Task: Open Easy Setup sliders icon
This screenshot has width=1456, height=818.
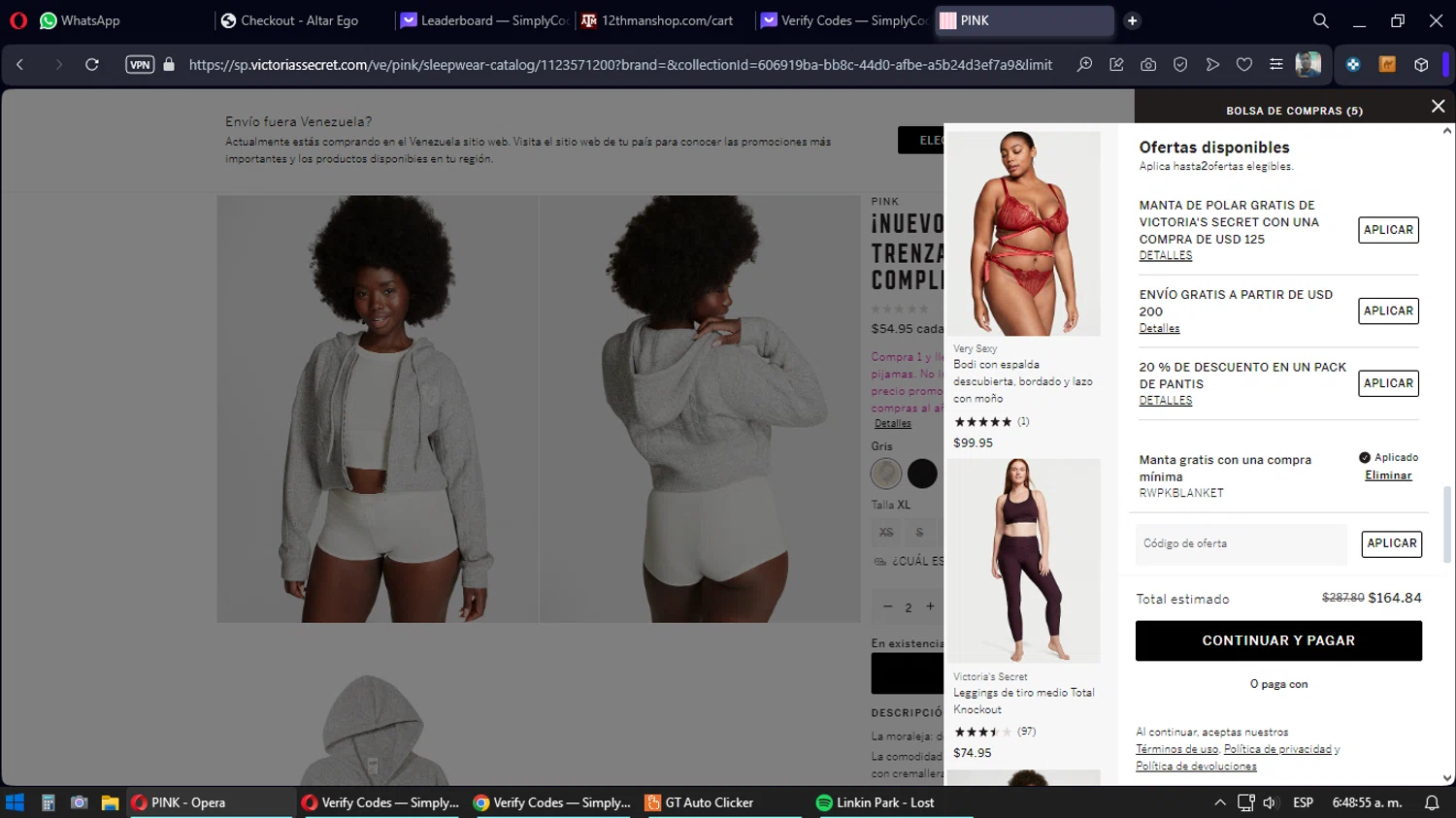Action: tap(1276, 65)
